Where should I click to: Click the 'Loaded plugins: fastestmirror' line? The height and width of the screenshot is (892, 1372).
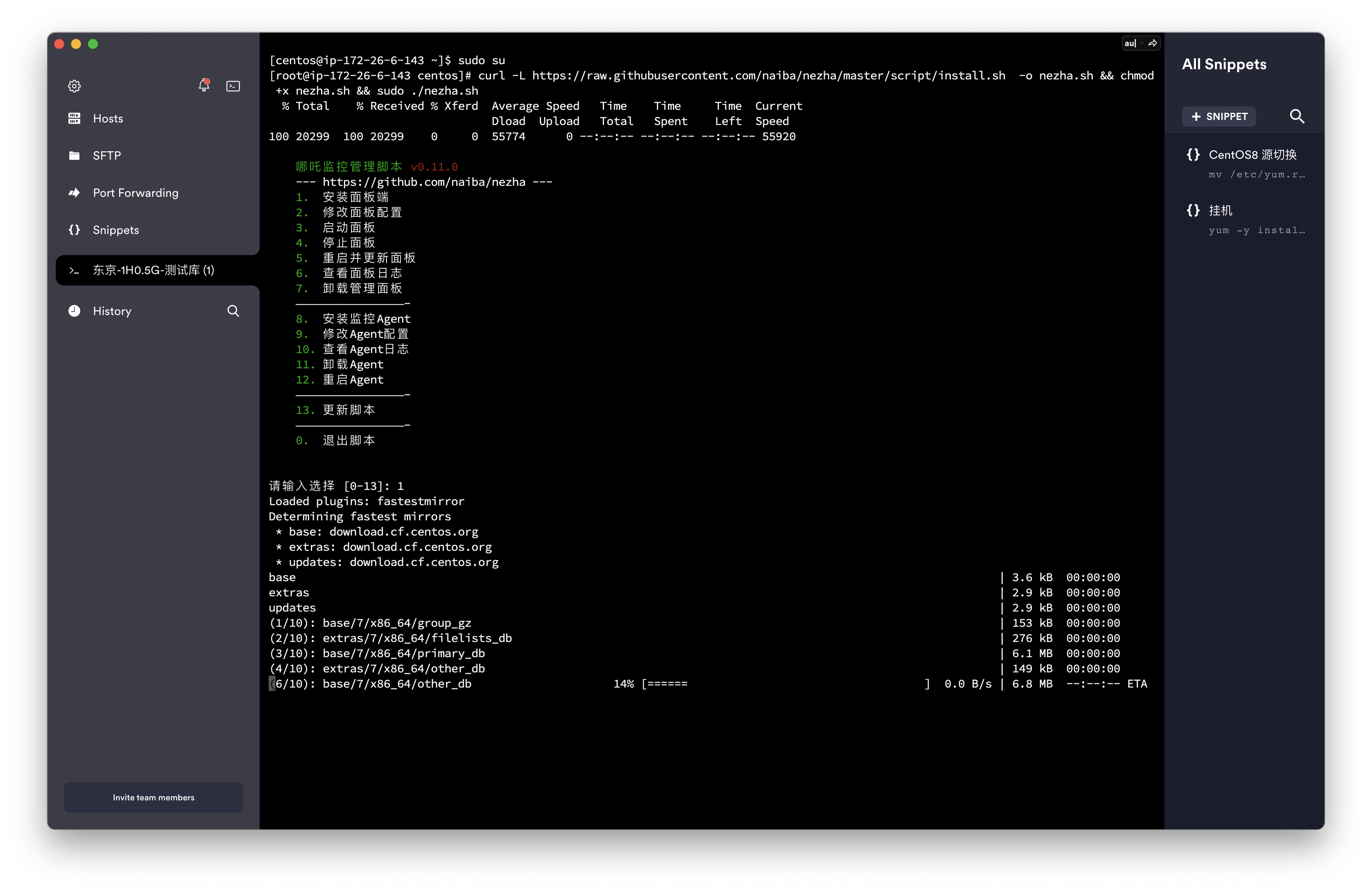point(366,501)
